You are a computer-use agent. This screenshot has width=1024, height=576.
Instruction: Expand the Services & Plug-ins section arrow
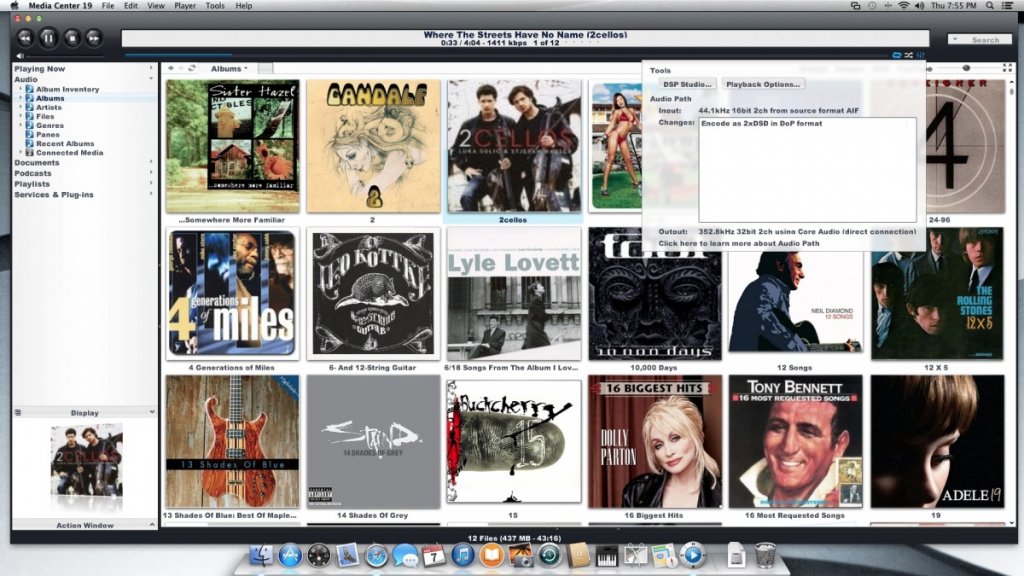pos(151,194)
